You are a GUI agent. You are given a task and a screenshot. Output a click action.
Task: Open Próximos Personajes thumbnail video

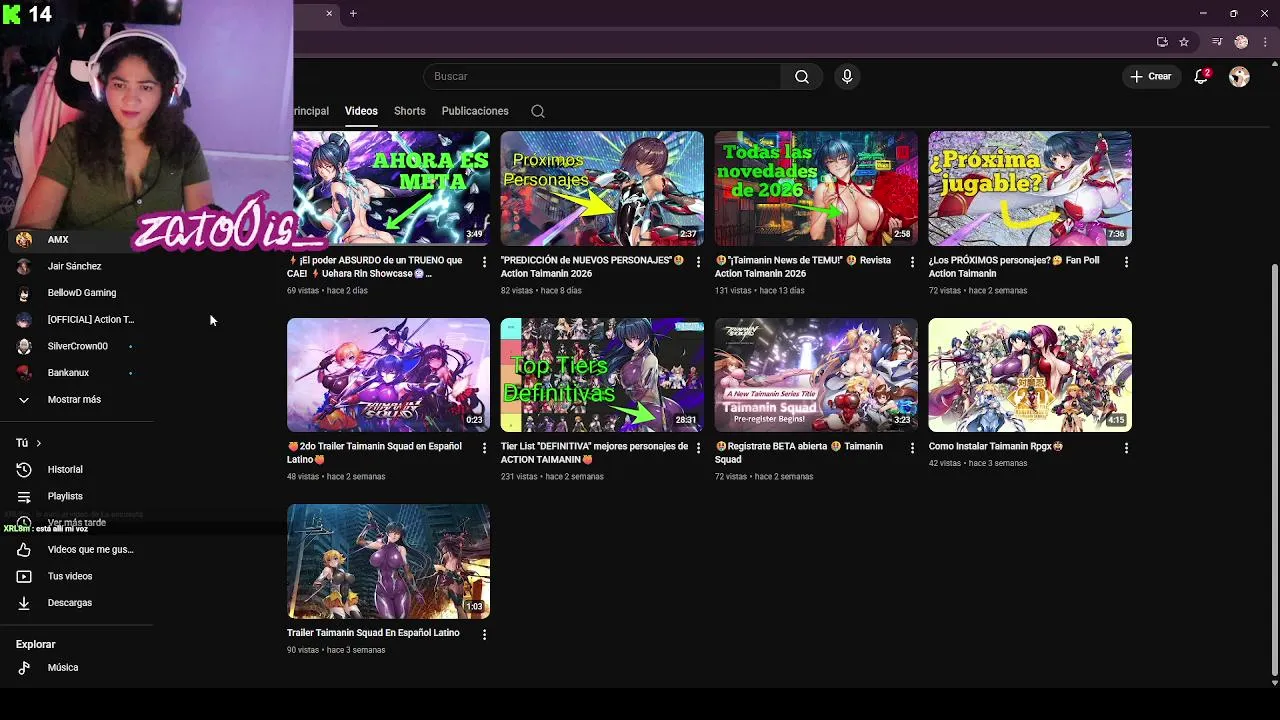(602, 188)
